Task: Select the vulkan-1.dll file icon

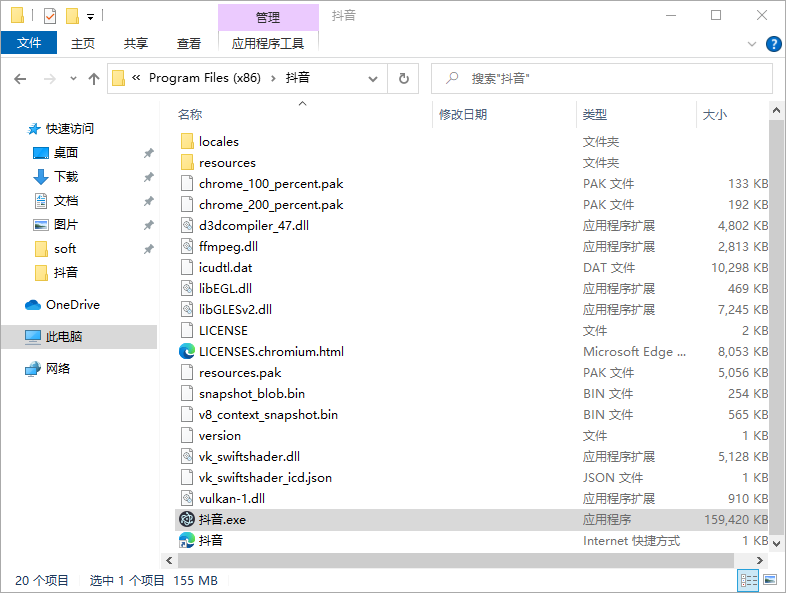Action: [187, 499]
